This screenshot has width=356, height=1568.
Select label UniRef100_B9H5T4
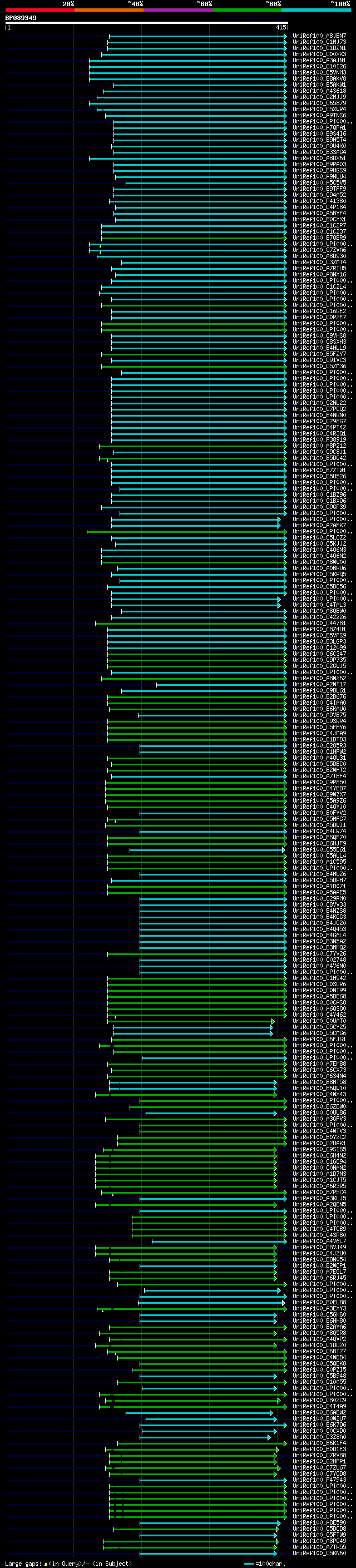click(x=319, y=140)
